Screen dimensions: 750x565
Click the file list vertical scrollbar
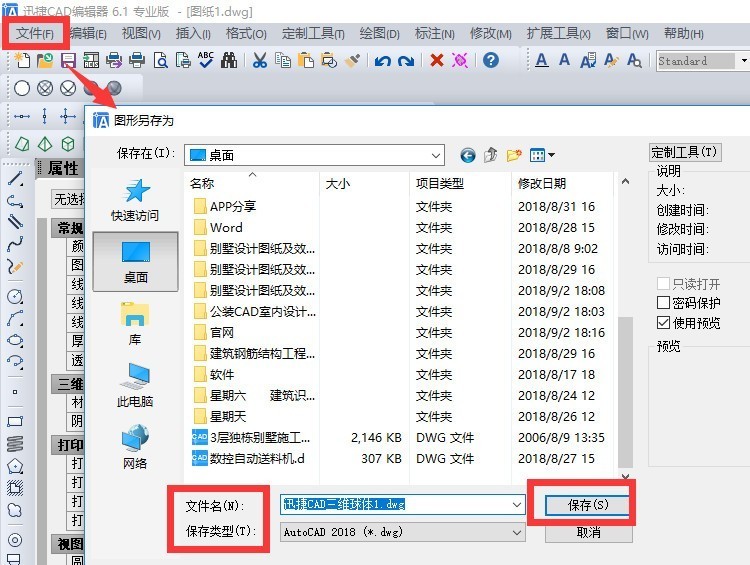[625, 392]
